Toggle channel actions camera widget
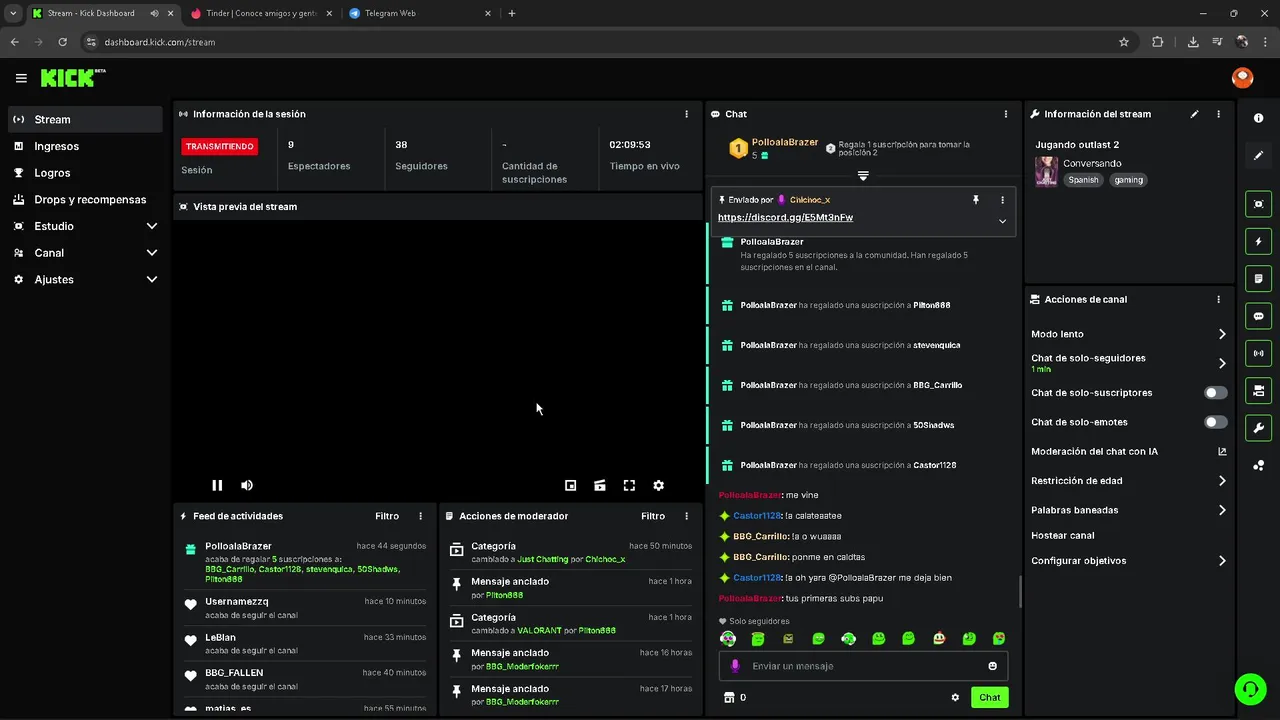This screenshot has width=1280, height=720. 1258,390
